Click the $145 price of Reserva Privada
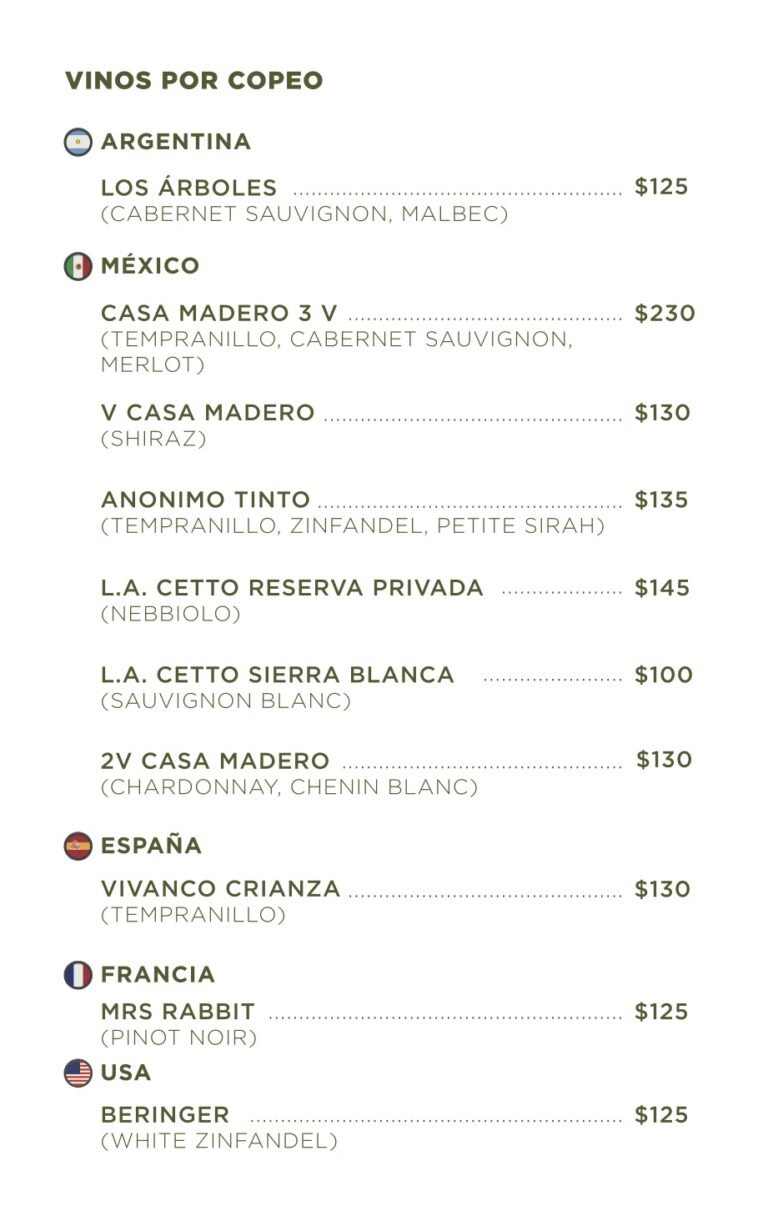The image size is (768, 1221). coord(663,588)
